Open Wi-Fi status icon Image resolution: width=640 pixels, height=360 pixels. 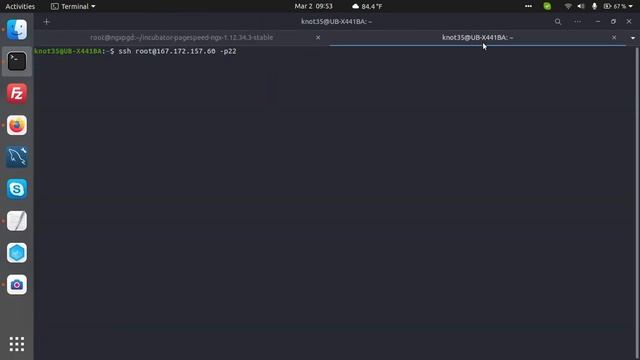pyautogui.click(x=568, y=6)
